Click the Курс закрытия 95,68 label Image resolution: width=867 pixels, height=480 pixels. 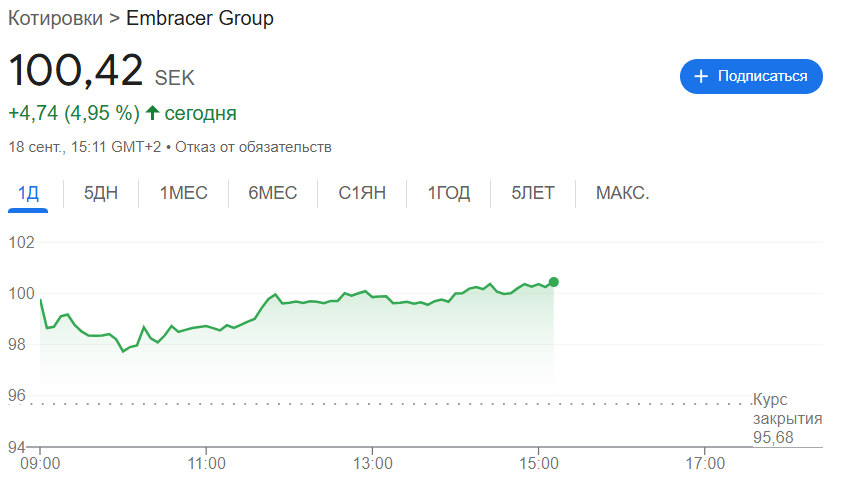coord(786,418)
